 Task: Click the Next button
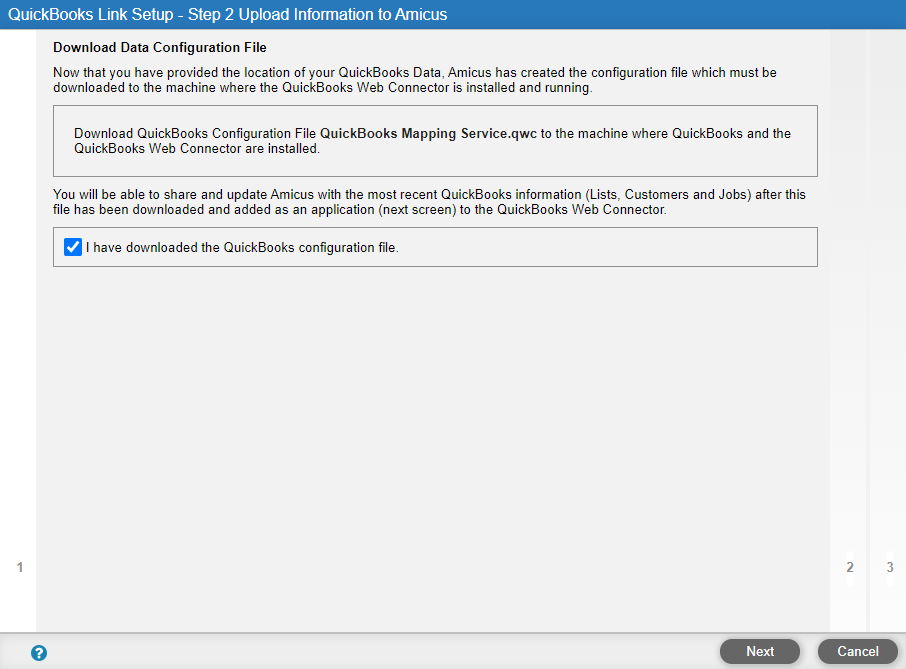[760, 651]
